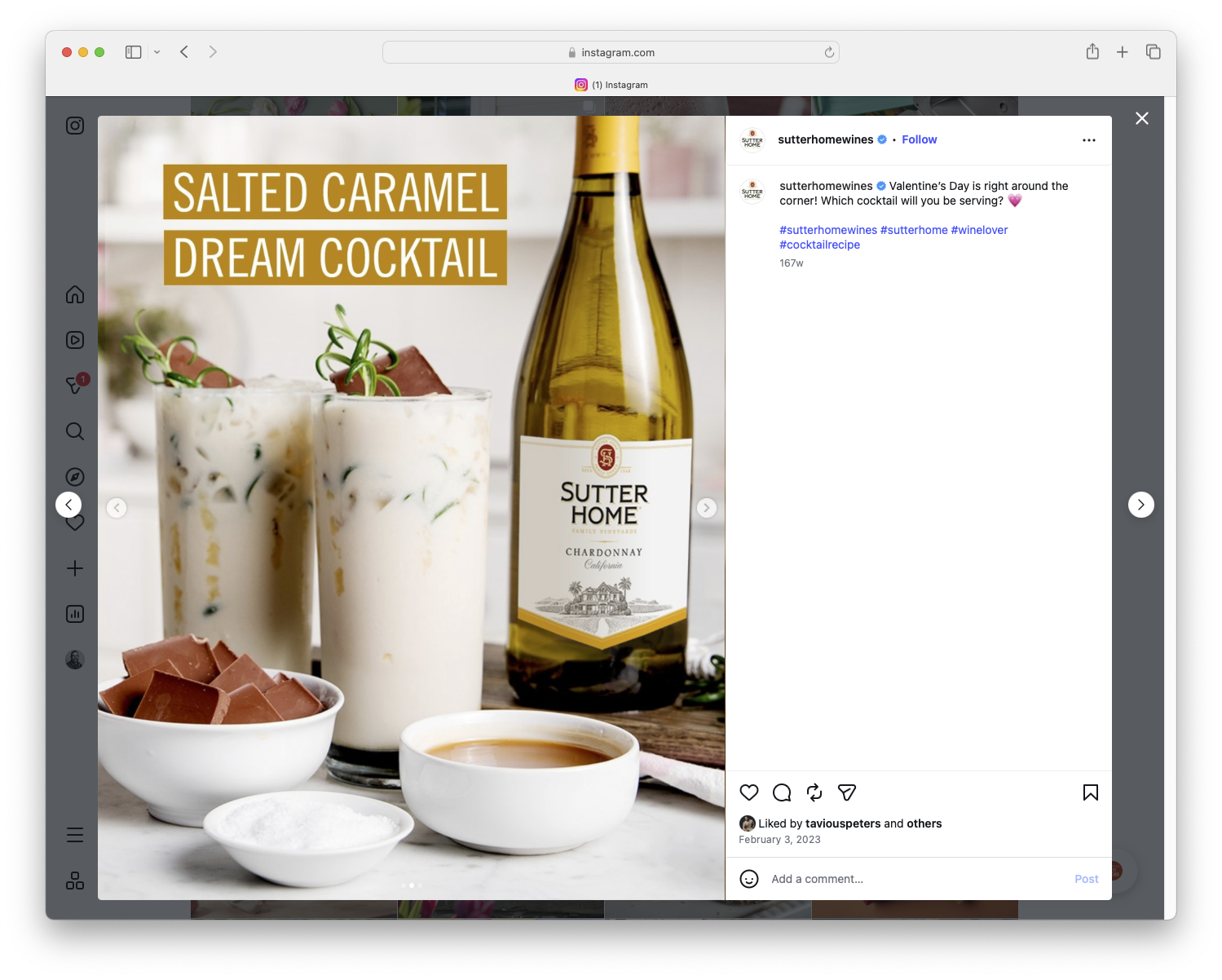The height and width of the screenshot is (980, 1222).
Task: Follow sutterhomewines account
Action: click(x=919, y=139)
